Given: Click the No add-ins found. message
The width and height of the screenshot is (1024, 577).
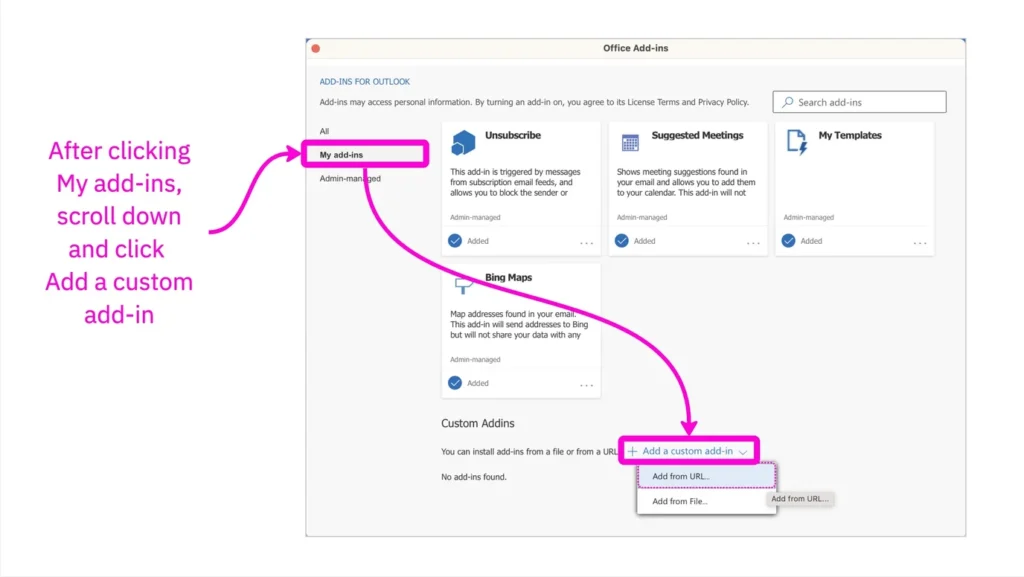Looking at the screenshot, I should click(x=473, y=477).
